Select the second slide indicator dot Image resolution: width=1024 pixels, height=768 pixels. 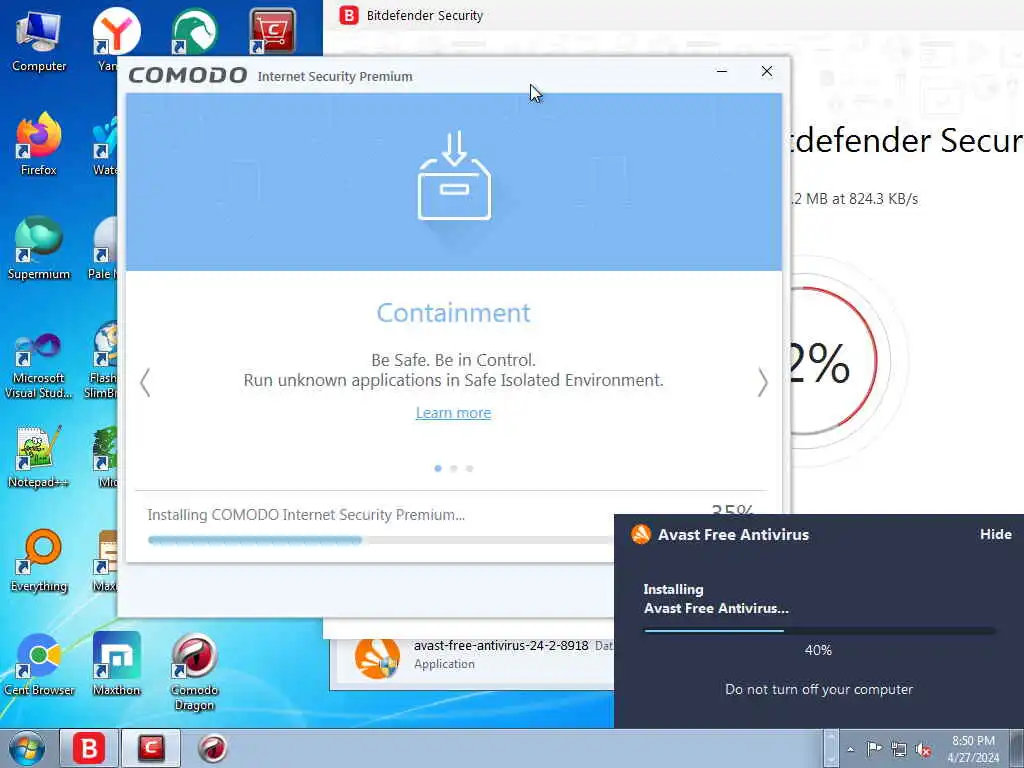[x=454, y=468]
